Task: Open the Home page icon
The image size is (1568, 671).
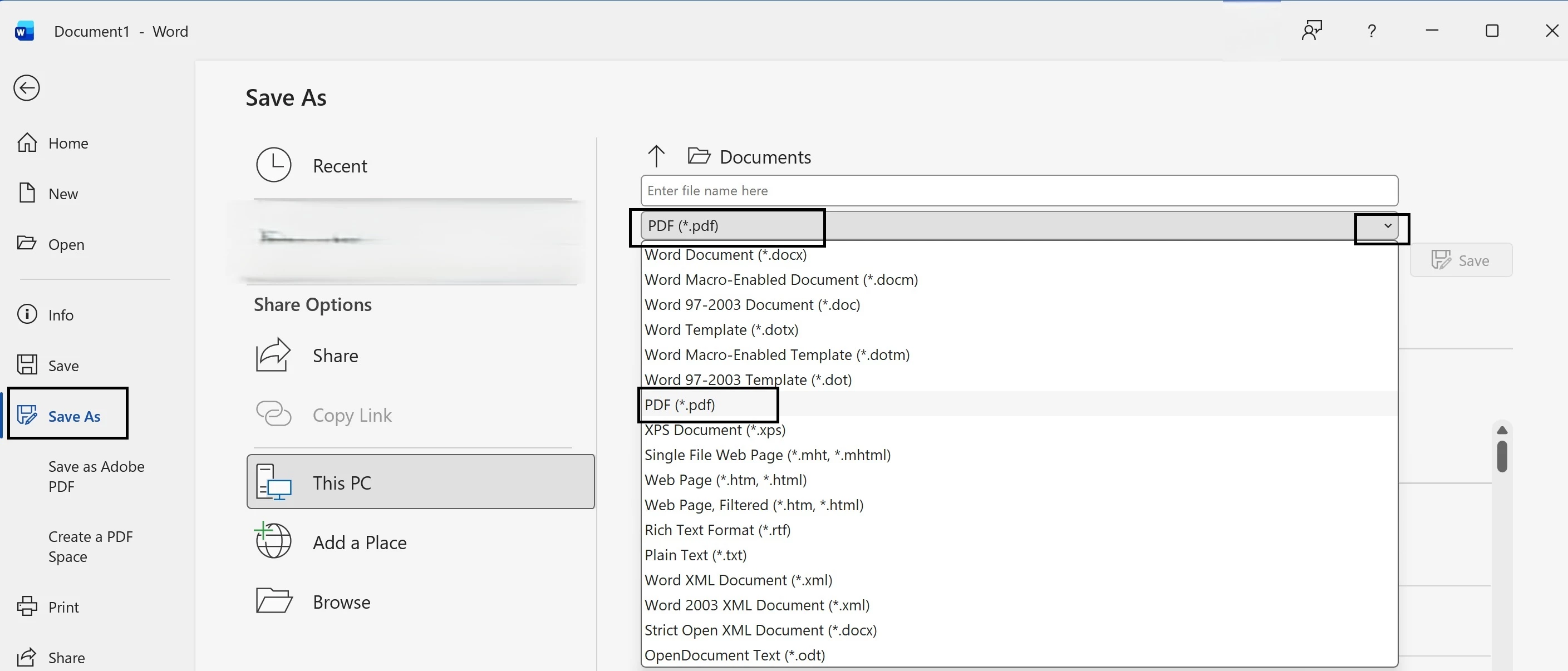Action: coord(27,143)
